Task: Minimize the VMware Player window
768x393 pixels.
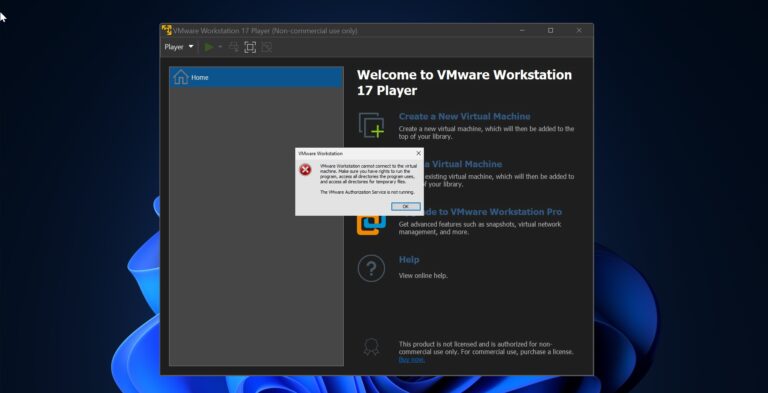Action: pyautogui.click(x=522, y=30)
